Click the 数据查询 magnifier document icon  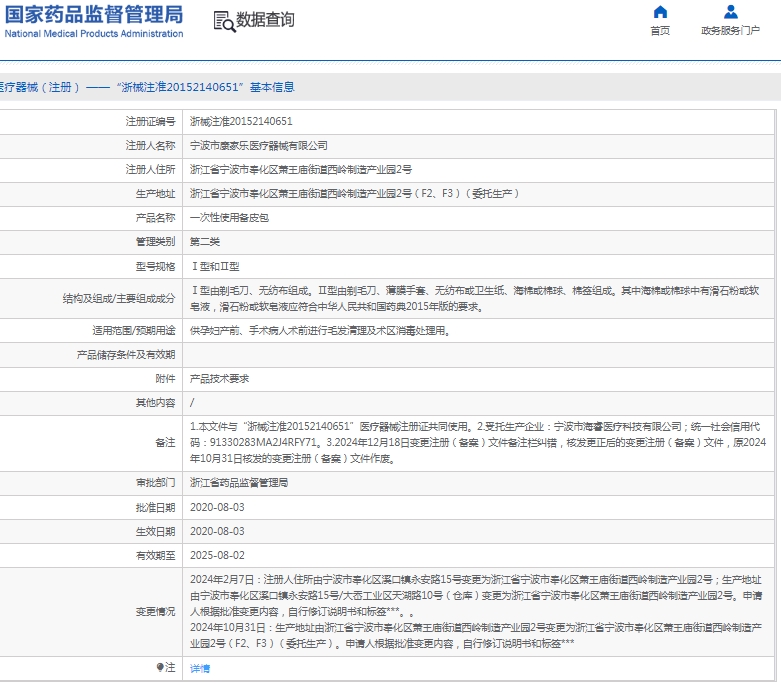pos(224,21)
